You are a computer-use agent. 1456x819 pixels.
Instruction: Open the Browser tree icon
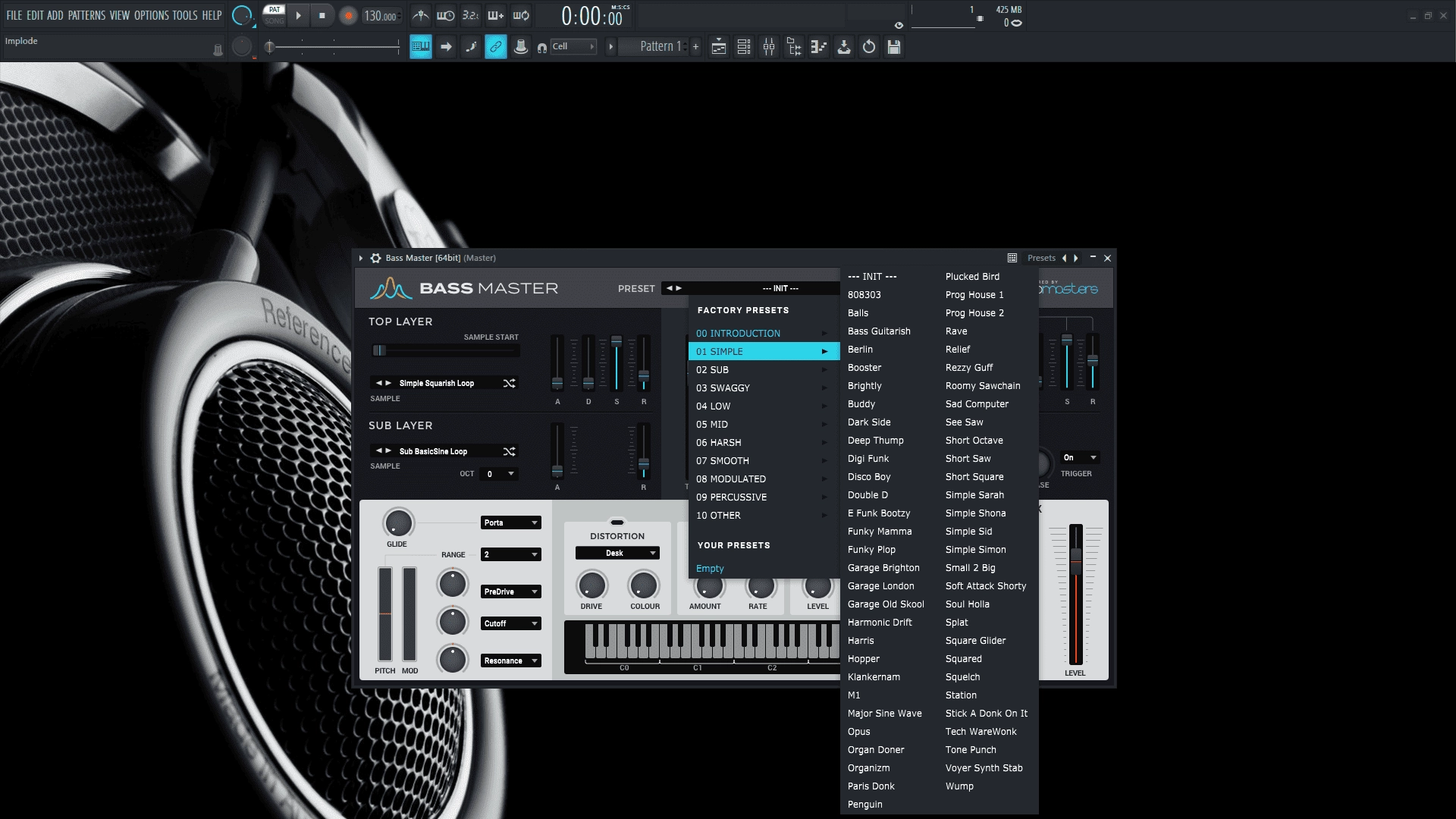(794, 47)
